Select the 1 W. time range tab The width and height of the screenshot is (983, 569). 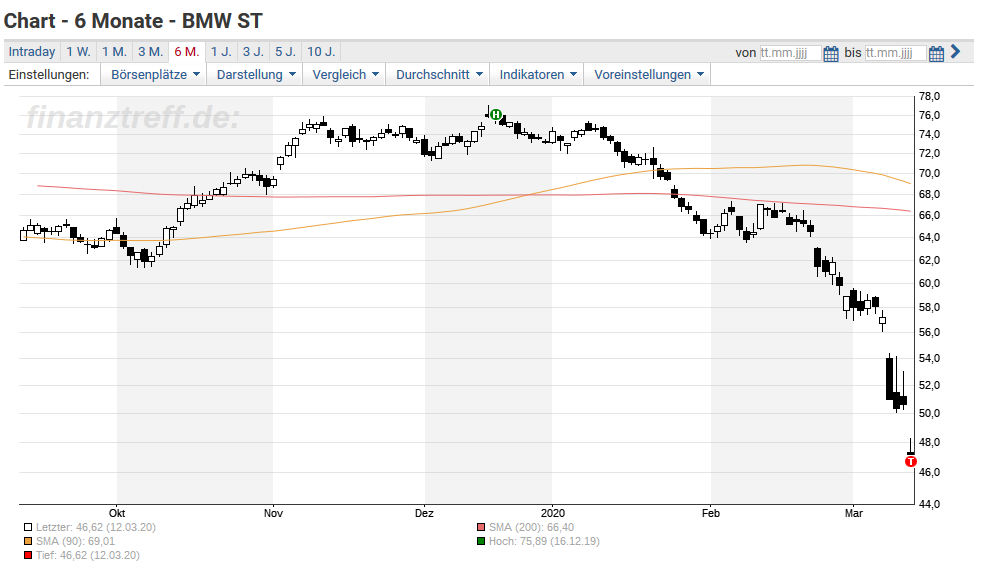(x=78, y=51)
